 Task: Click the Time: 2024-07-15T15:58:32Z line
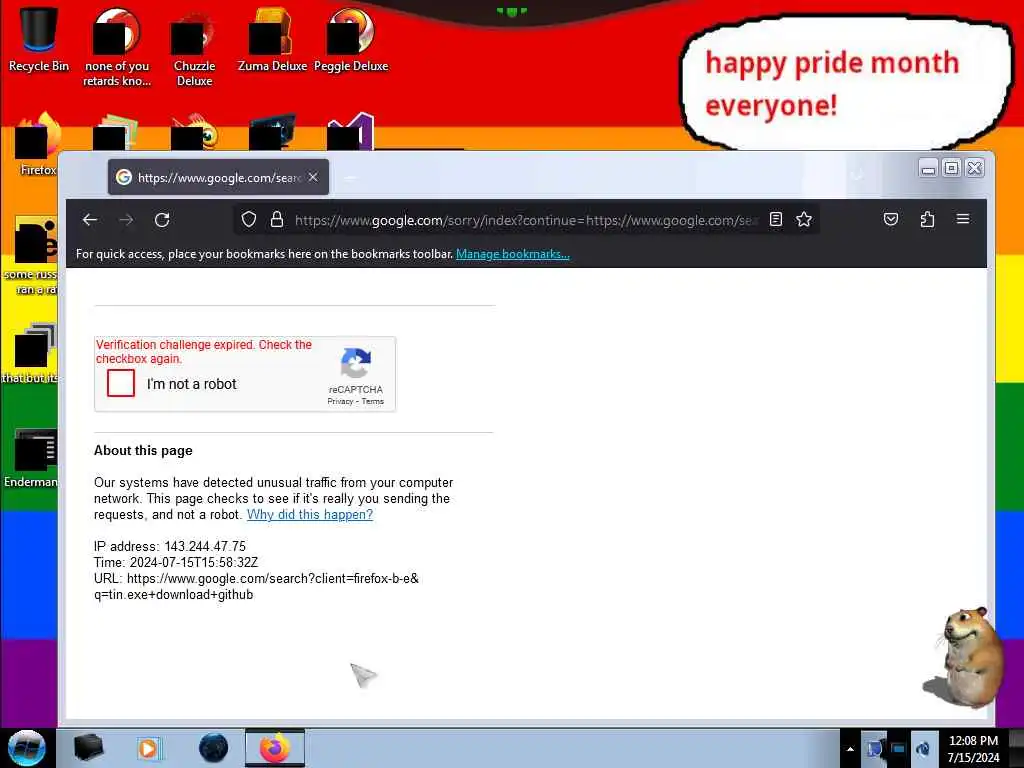click(176, 562)
